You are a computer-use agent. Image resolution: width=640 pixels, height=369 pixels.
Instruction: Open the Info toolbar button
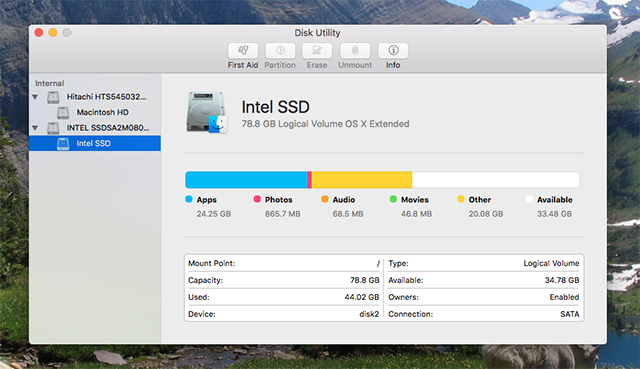click(x=393, y=51)
